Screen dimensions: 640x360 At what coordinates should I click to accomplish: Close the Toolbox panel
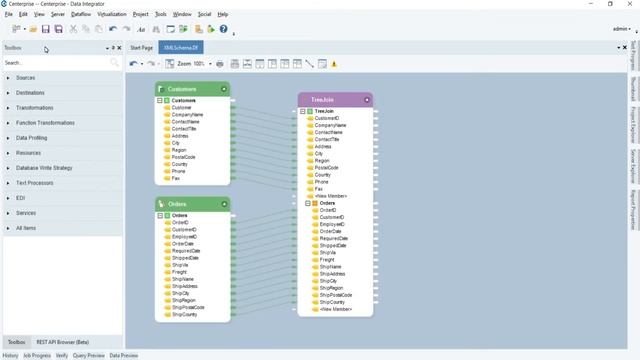(119, 48)
